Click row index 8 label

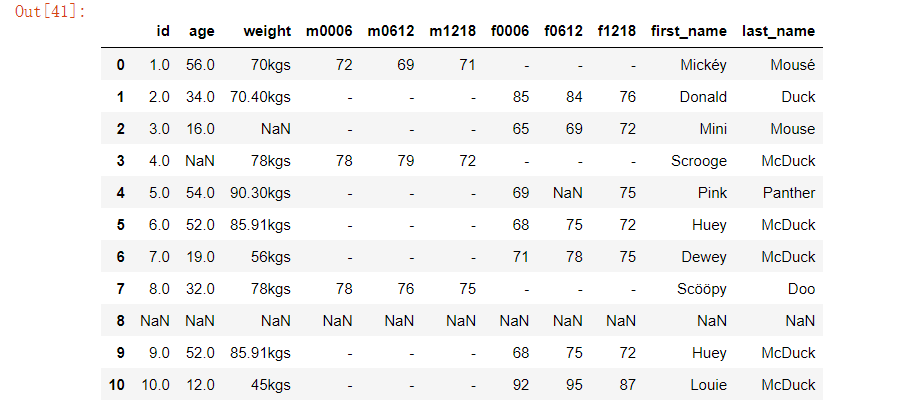[x=121, y=321]
